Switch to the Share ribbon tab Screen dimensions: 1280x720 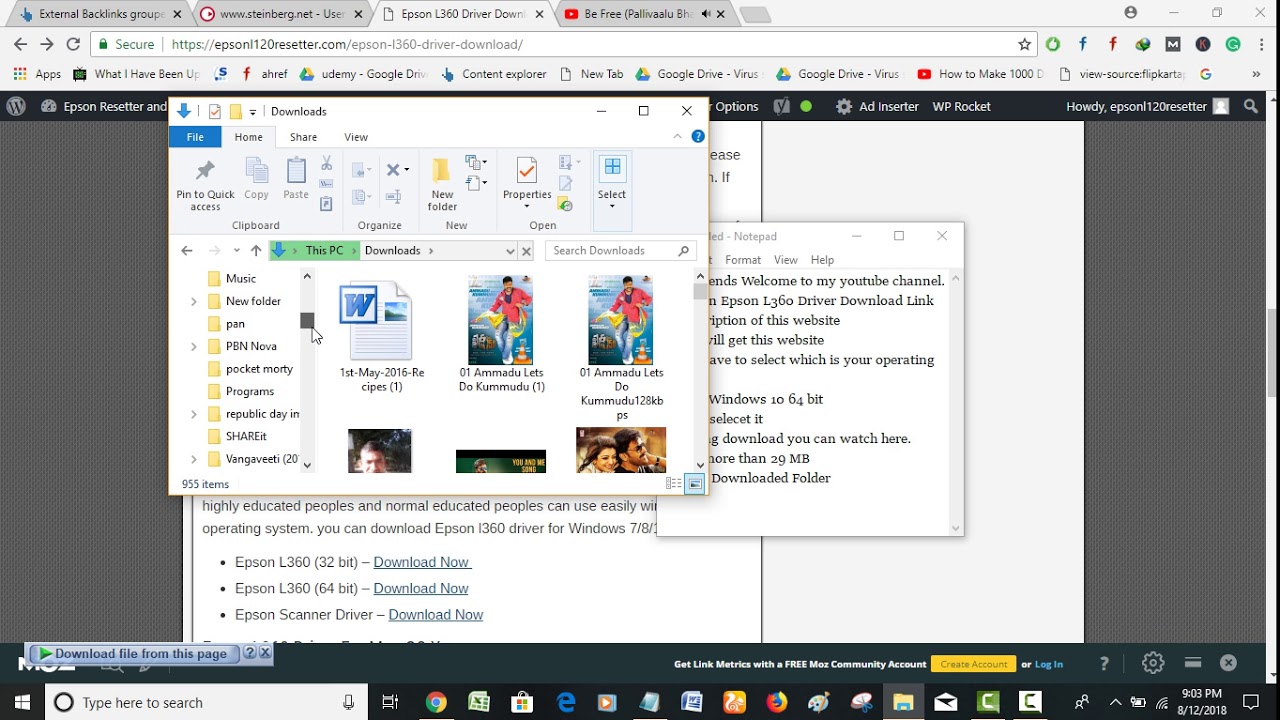(x=303, y=137)
